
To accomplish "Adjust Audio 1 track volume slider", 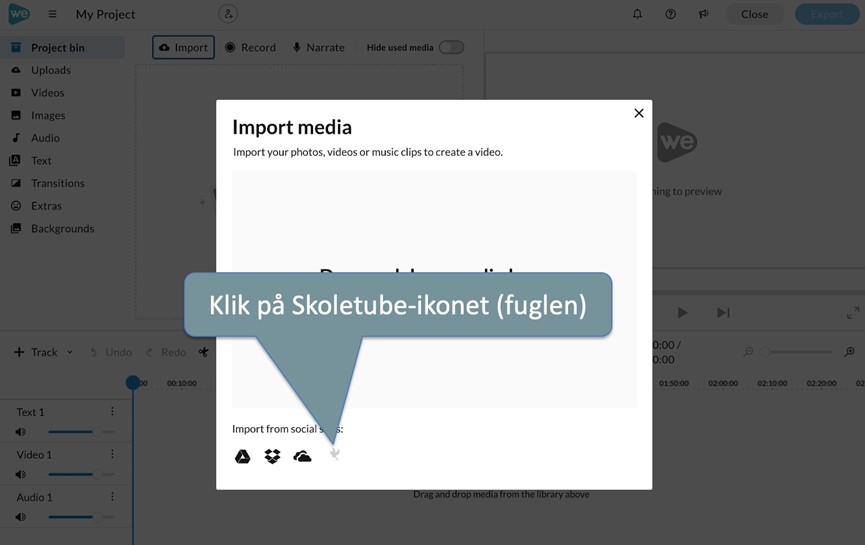I will pos(82,517).
